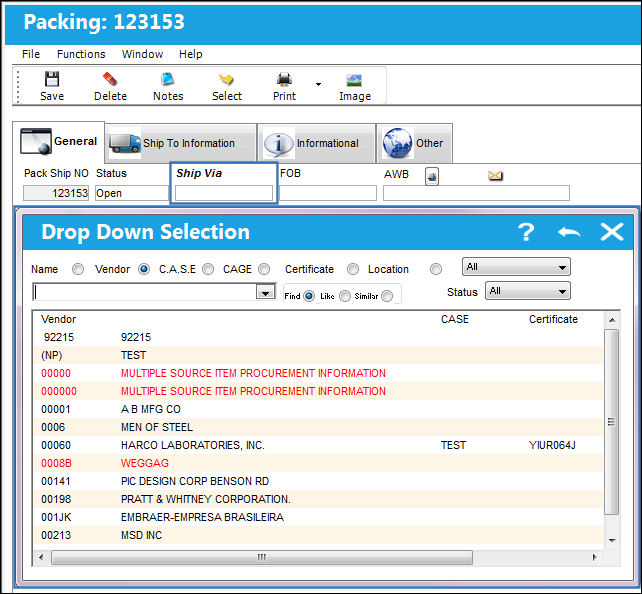Expand the search text combo box arrow
642x594 pixels.
click(266, 292)
